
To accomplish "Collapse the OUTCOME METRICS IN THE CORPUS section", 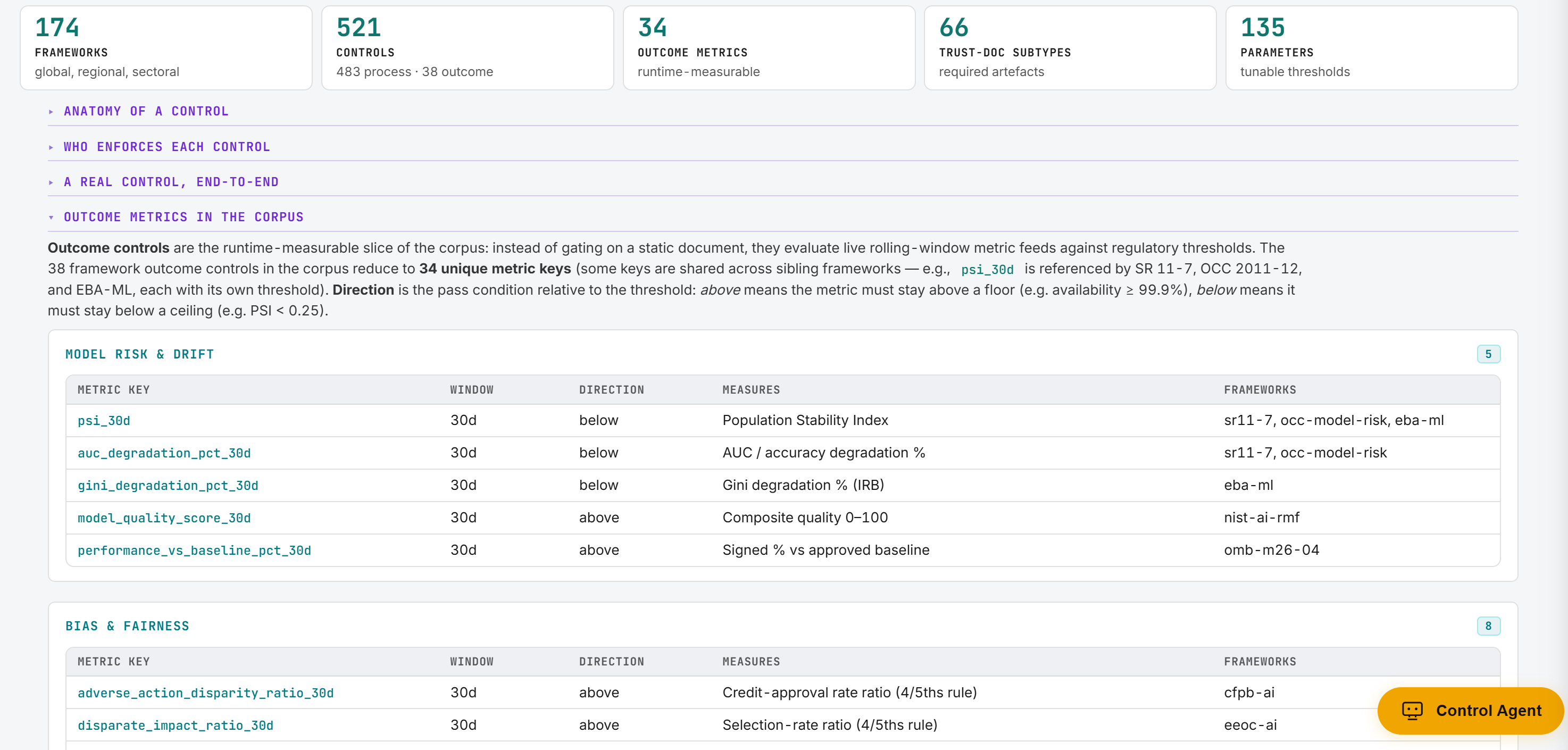I will [182, 216].
